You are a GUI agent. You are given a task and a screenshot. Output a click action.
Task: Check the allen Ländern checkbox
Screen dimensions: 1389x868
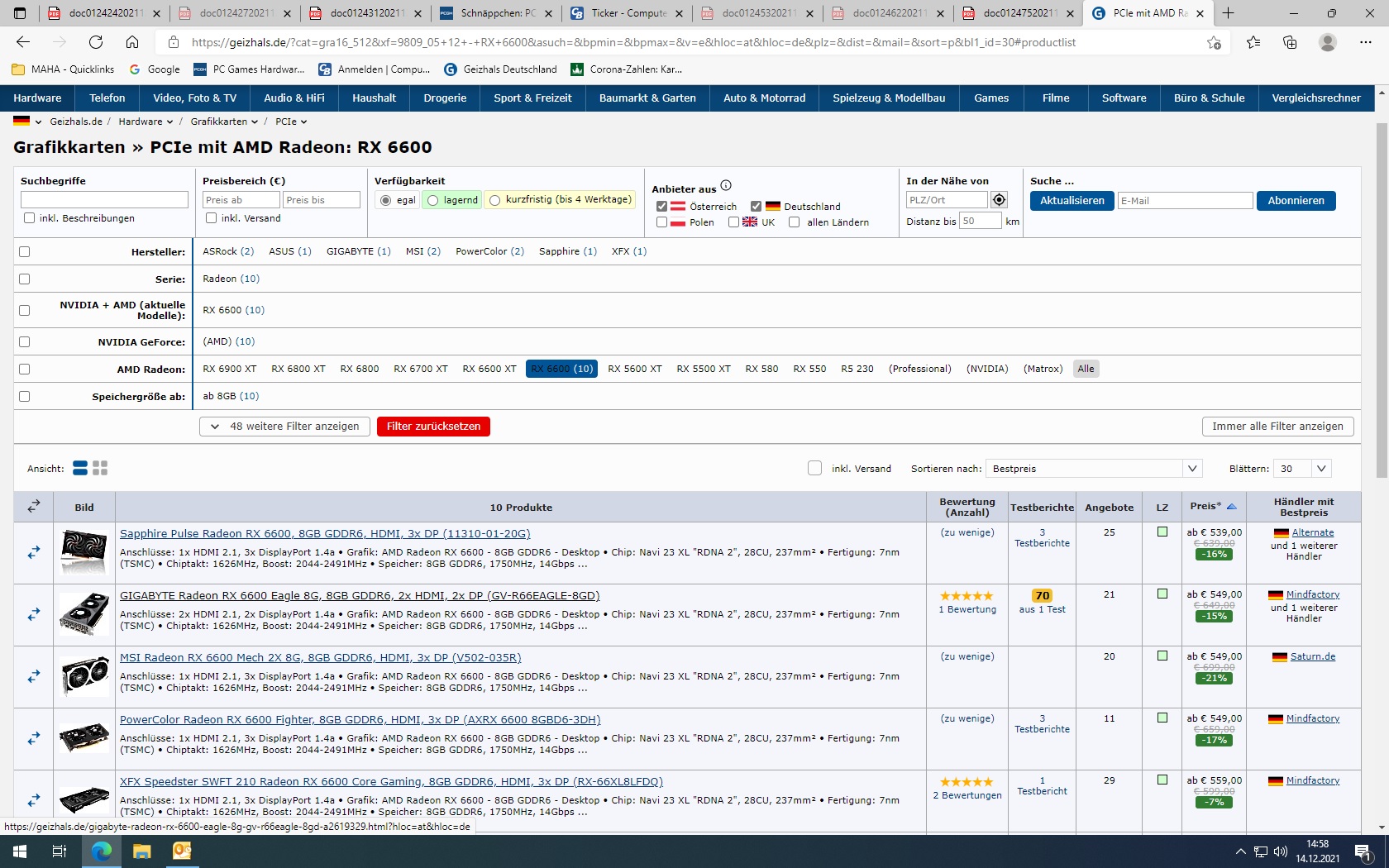(x=795, y=222)
